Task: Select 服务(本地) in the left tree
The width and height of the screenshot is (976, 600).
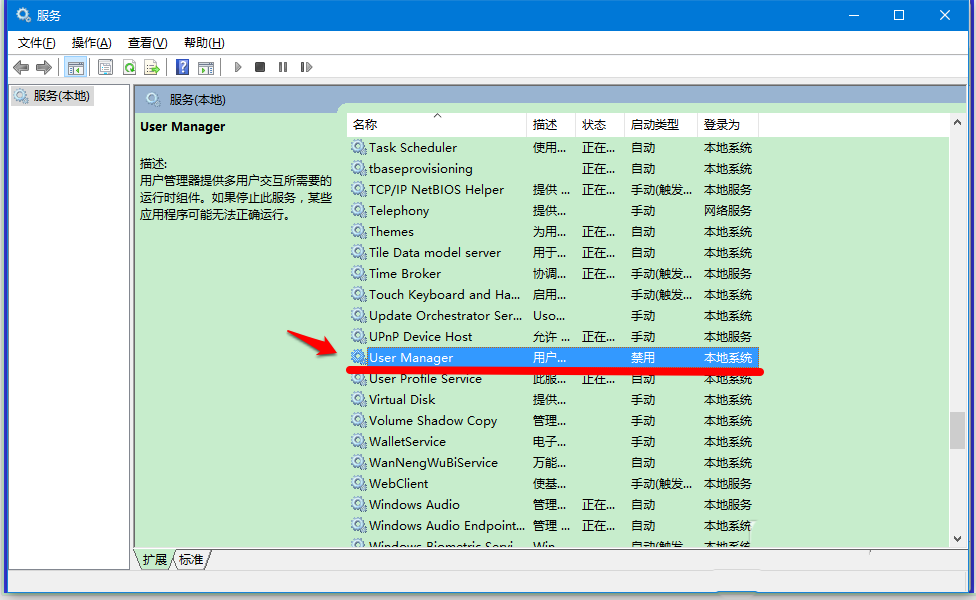Action: click(x=59, y=95)
